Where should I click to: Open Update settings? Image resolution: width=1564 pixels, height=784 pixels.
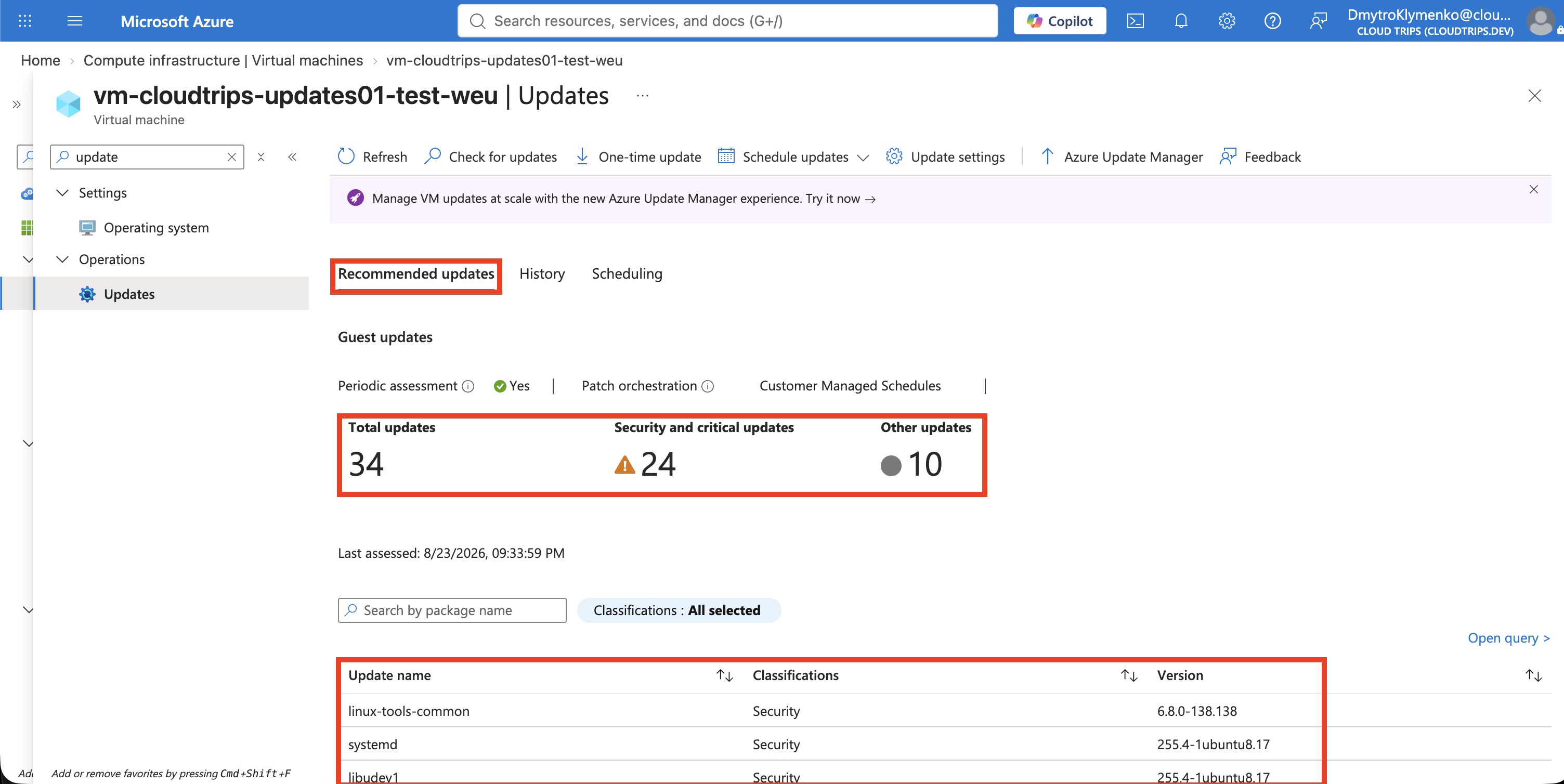click(945, 156)
